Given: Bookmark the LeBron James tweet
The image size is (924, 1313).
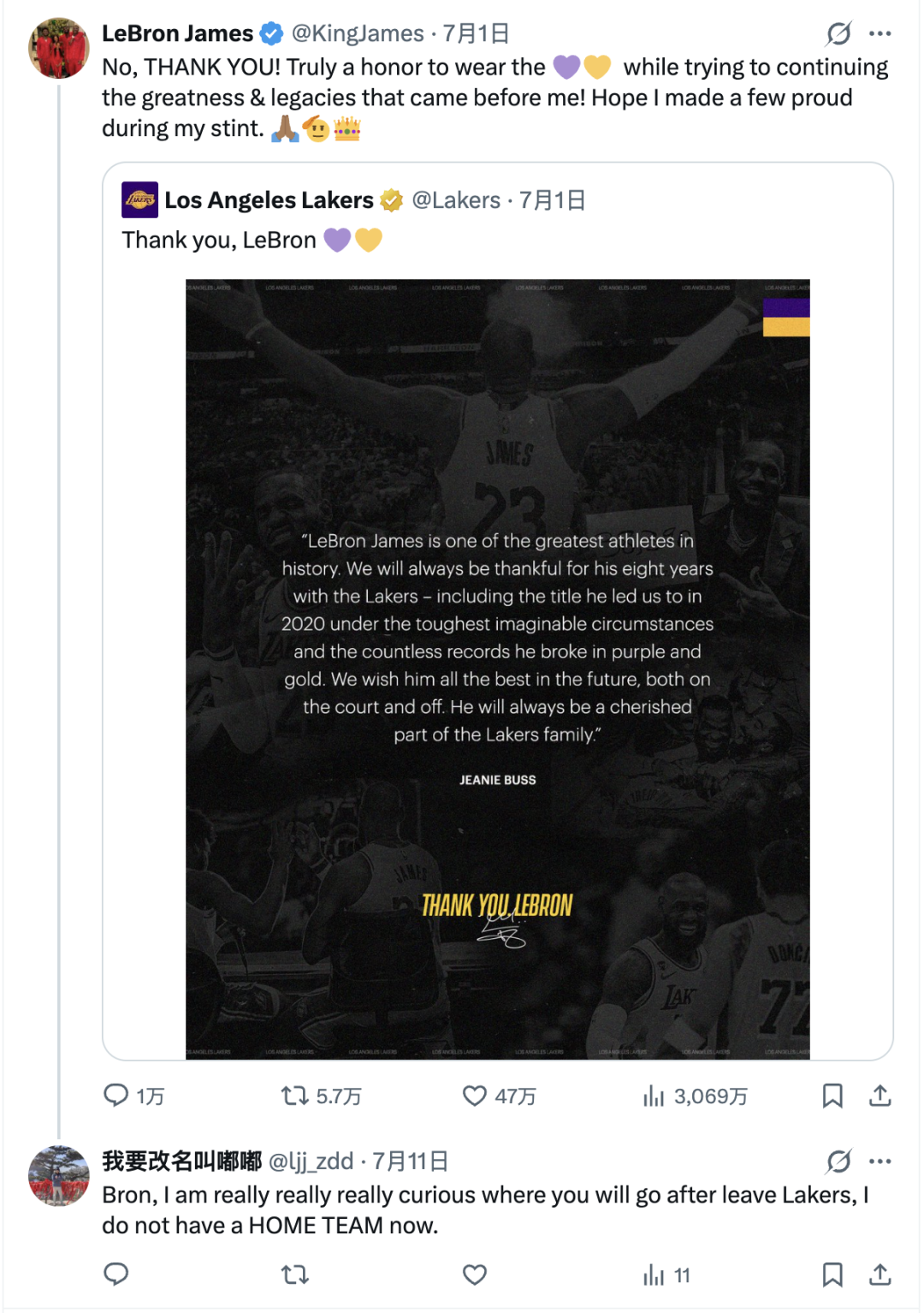Looking at the screenshot, I should (832, 1096).
